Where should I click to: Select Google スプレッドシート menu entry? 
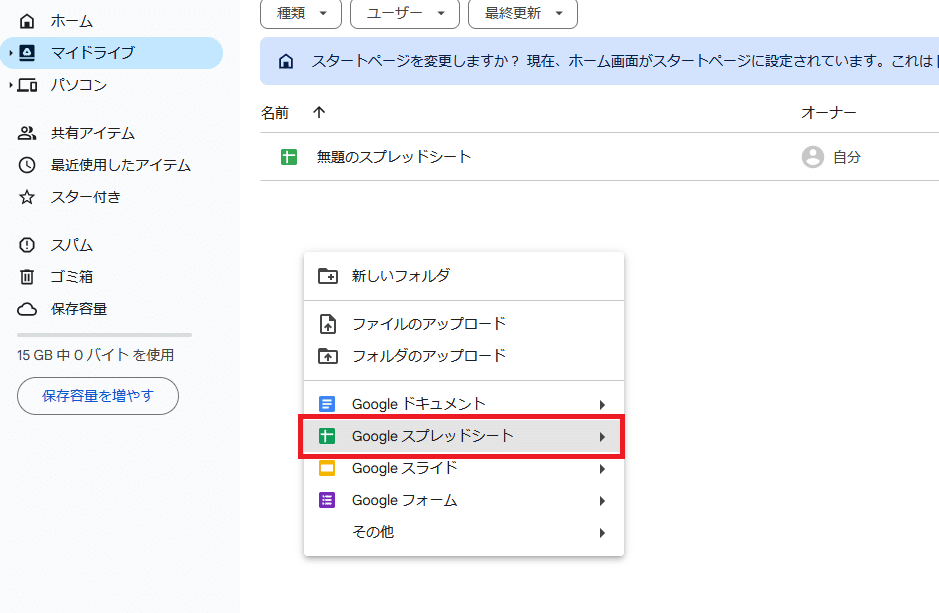(x=464, y=436)
